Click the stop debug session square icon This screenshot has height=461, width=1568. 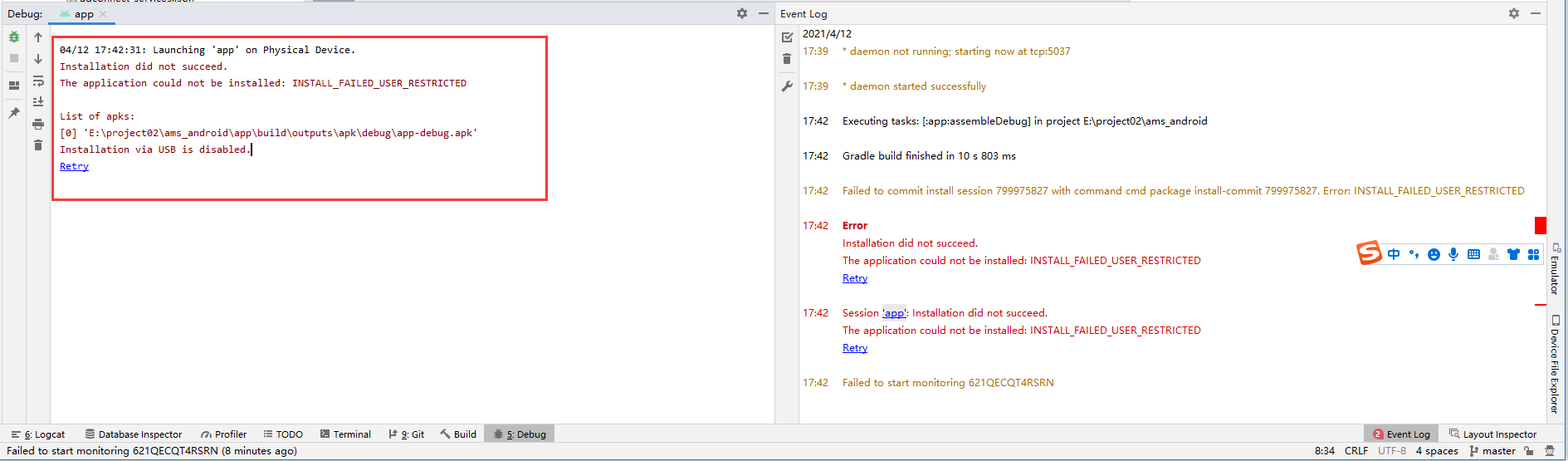click(x=14, y=58)
